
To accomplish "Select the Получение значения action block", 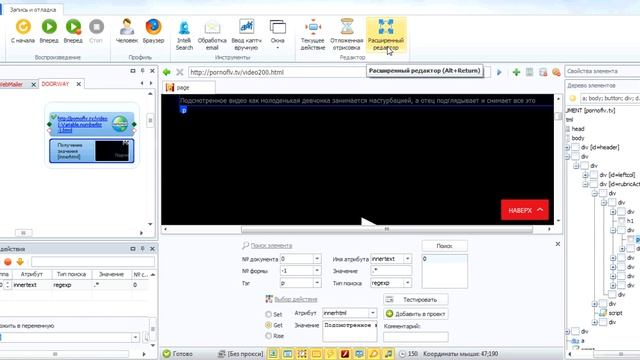I will (x=91, y=151).
